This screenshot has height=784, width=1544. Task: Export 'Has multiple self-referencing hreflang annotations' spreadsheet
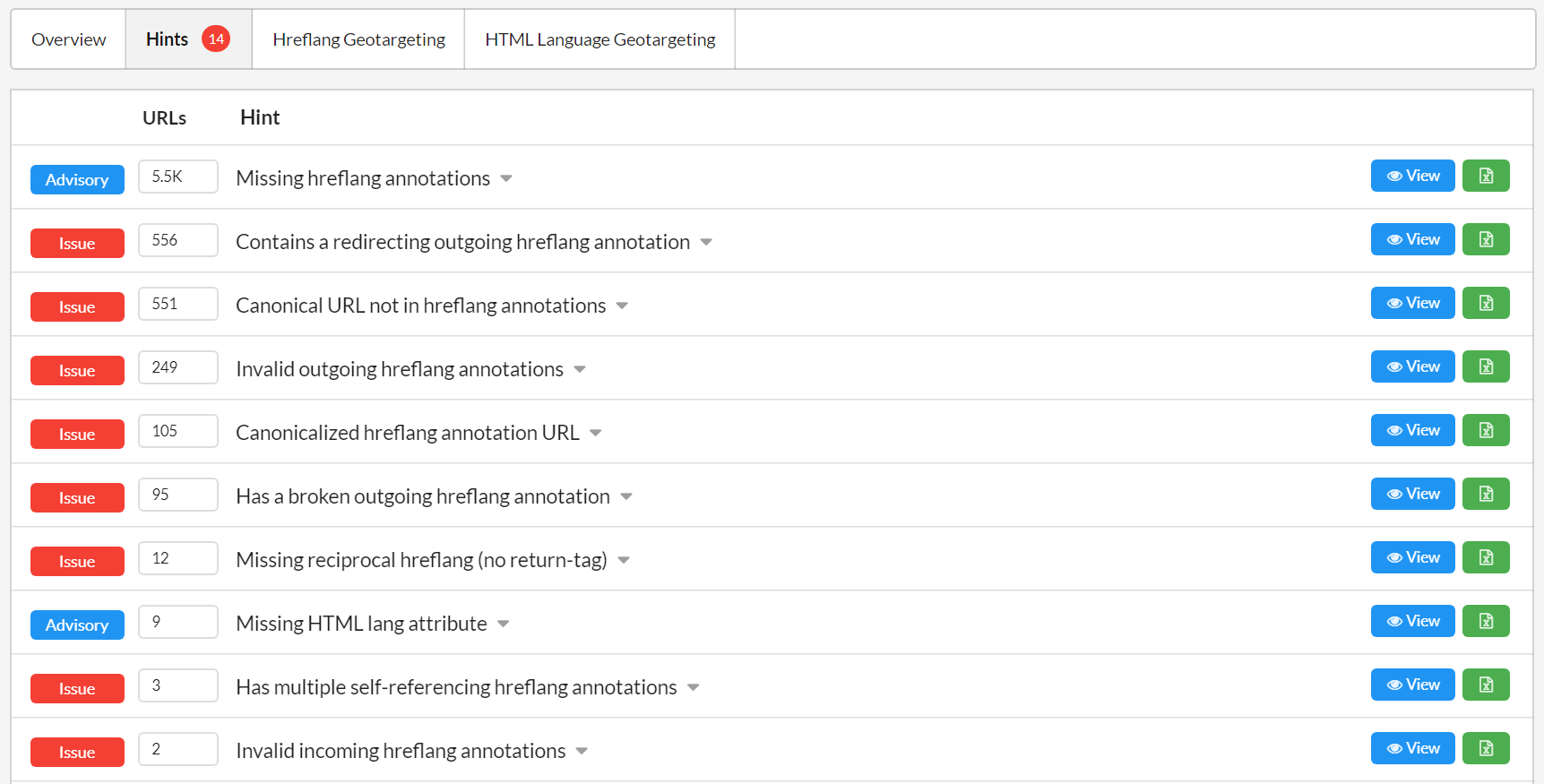(1486, 685)
